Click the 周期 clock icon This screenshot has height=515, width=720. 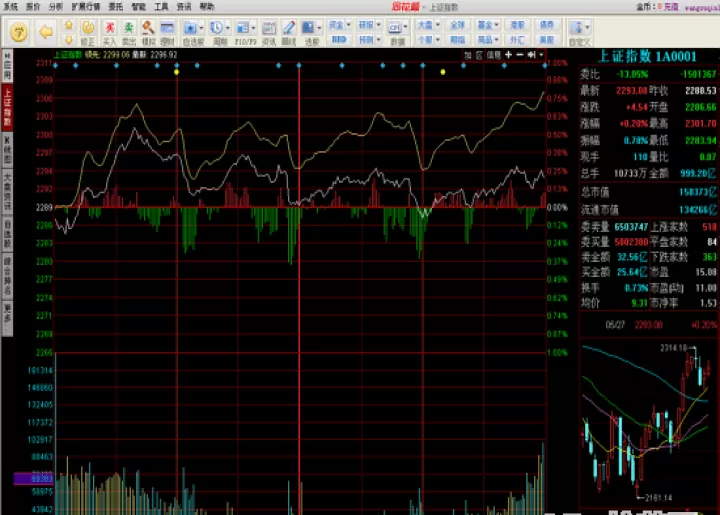(x=216, y=28)
